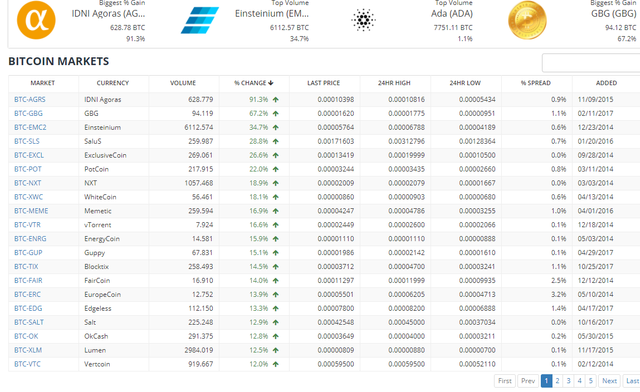
Task: Sort table by ADDED date header
Action: [x=606, y=83]
